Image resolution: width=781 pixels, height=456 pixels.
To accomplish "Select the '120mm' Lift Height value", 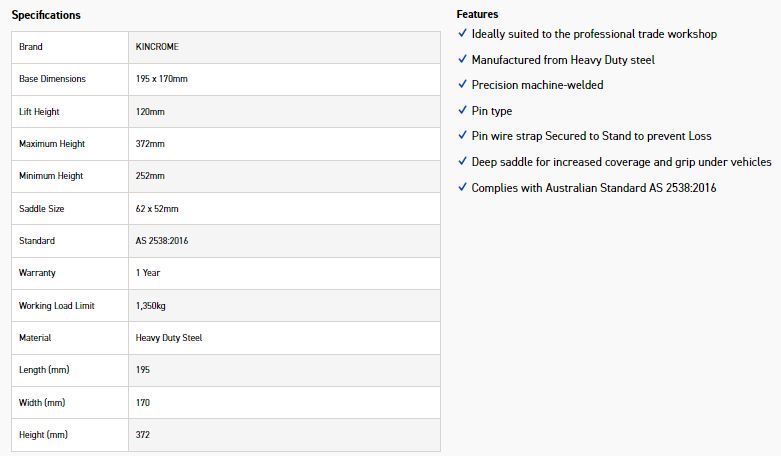I will (x=150, y=112).
